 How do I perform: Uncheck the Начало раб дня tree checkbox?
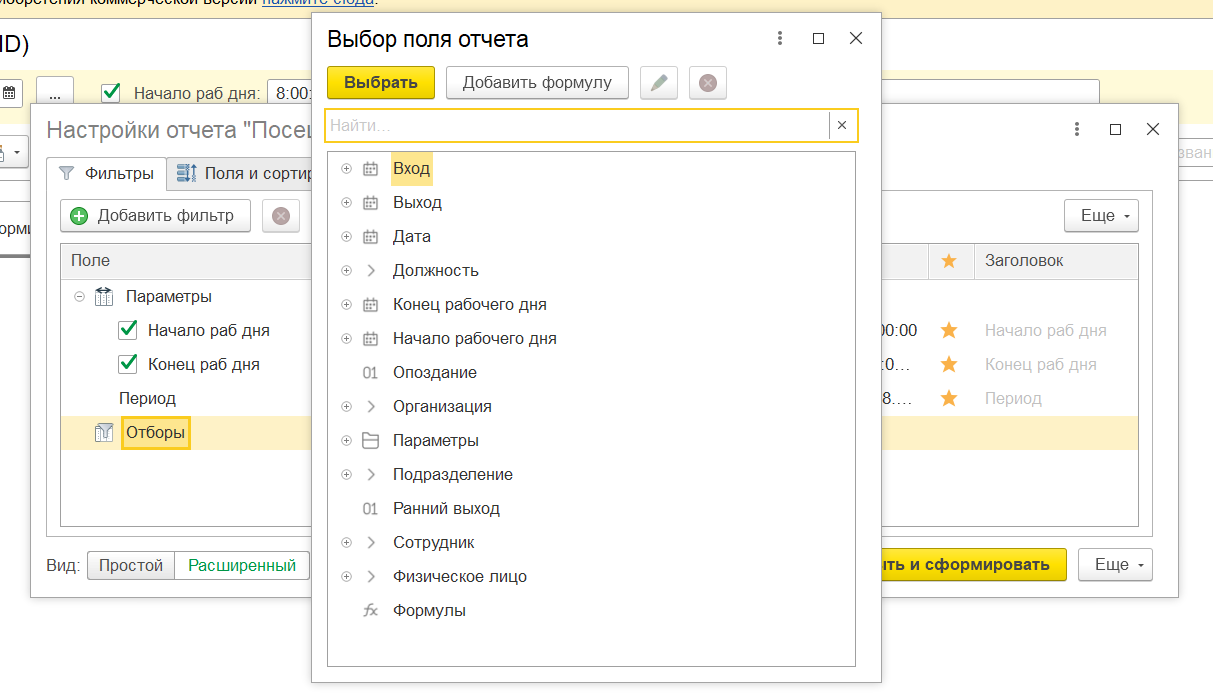coord(128,330)
